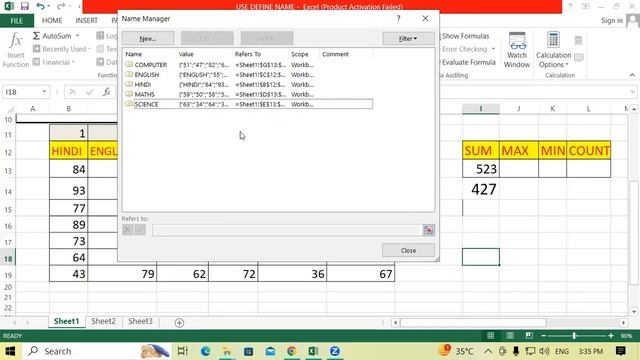
Task: Select HINDI header cell in sheet
Action: coord(68,151)
